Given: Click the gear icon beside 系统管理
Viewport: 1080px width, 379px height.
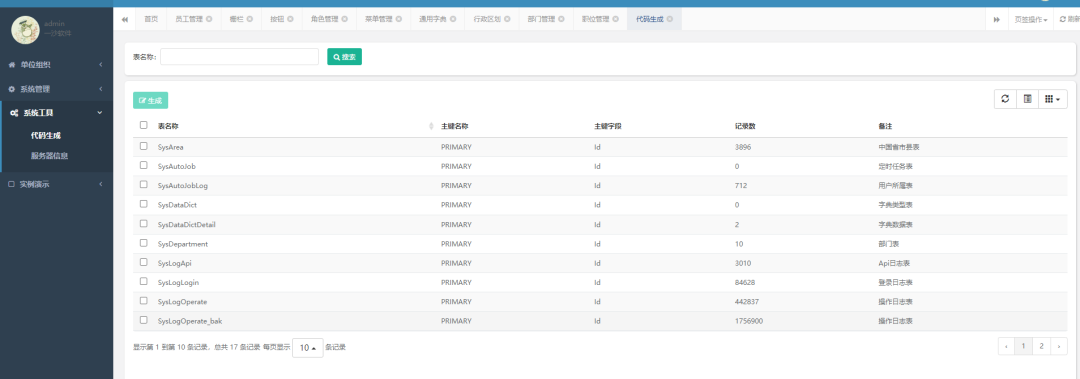Looking at the screenshot, I should coord(12,89).
